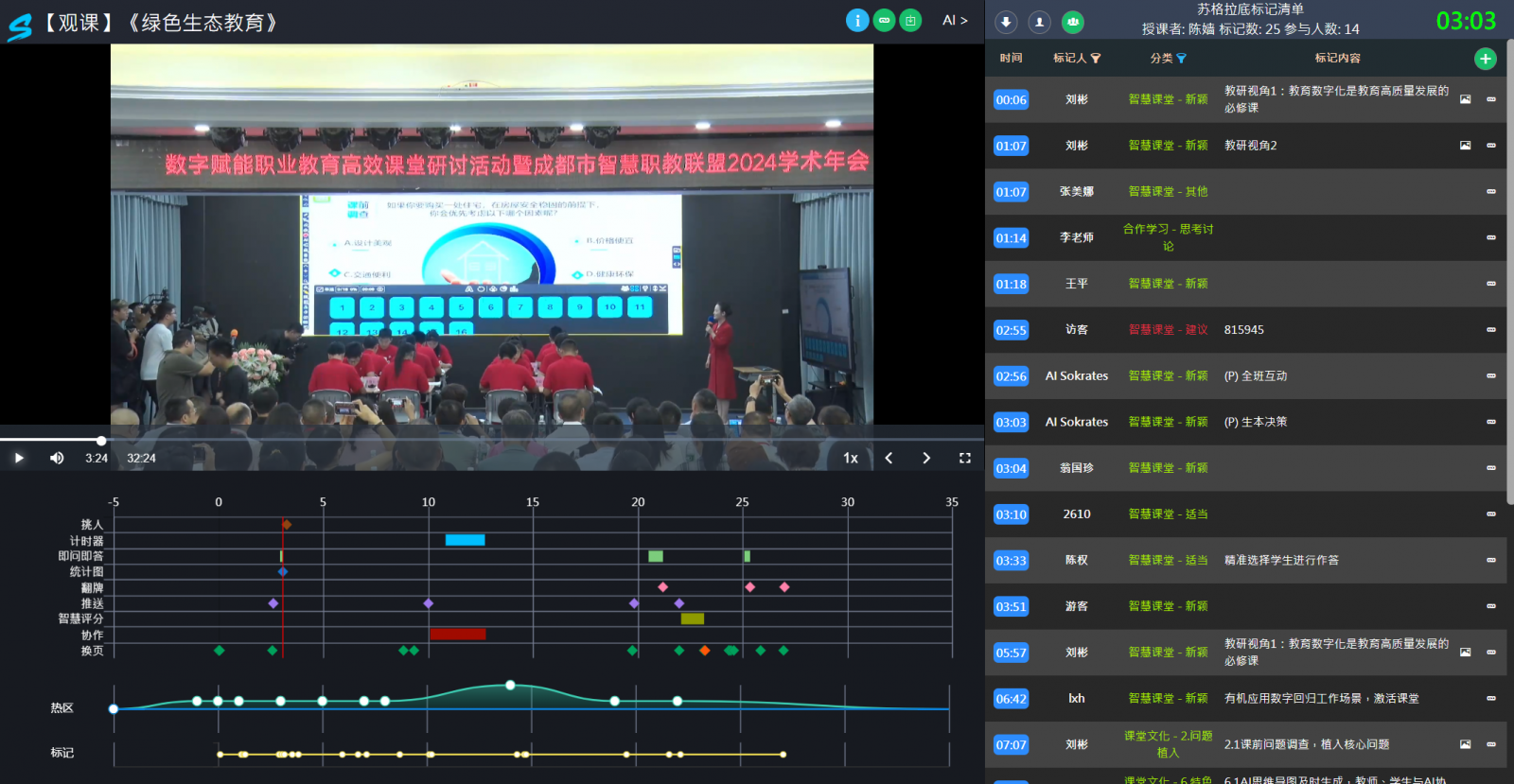Click the green export icon beside link
The image size is (1514, 784).
(910, 20)
